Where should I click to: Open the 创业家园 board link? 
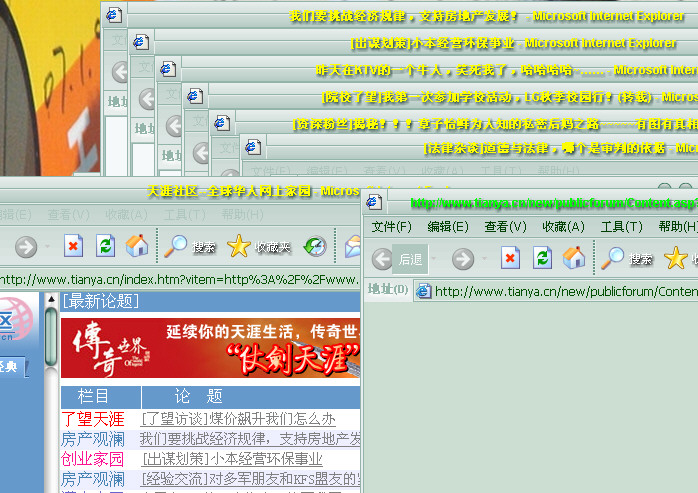[92, 459]
